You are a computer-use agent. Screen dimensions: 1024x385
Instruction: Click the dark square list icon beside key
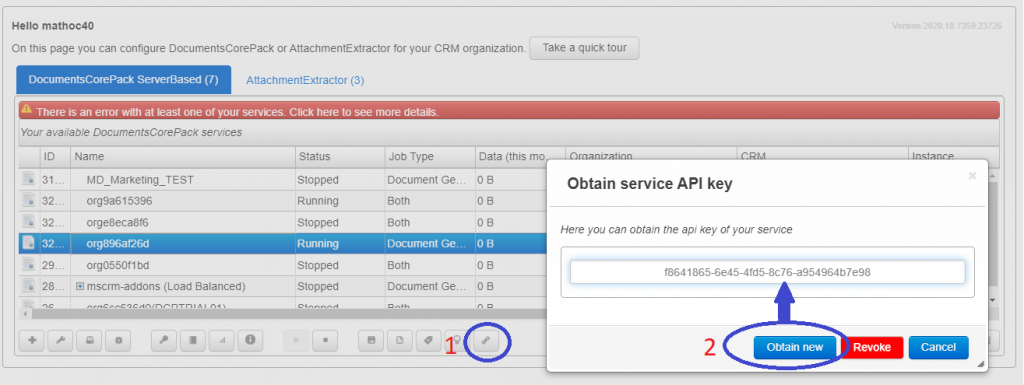[192, 340]
